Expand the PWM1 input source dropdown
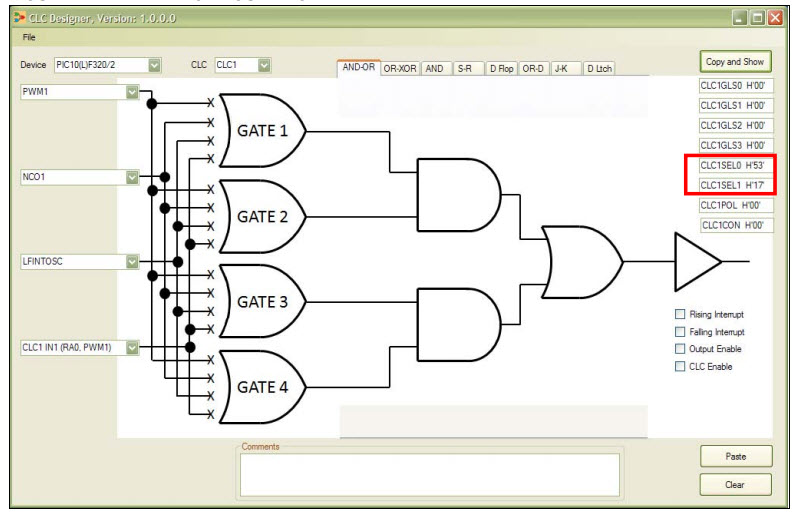Viewport: 802px width, 531px height. [x=132, y=92]
